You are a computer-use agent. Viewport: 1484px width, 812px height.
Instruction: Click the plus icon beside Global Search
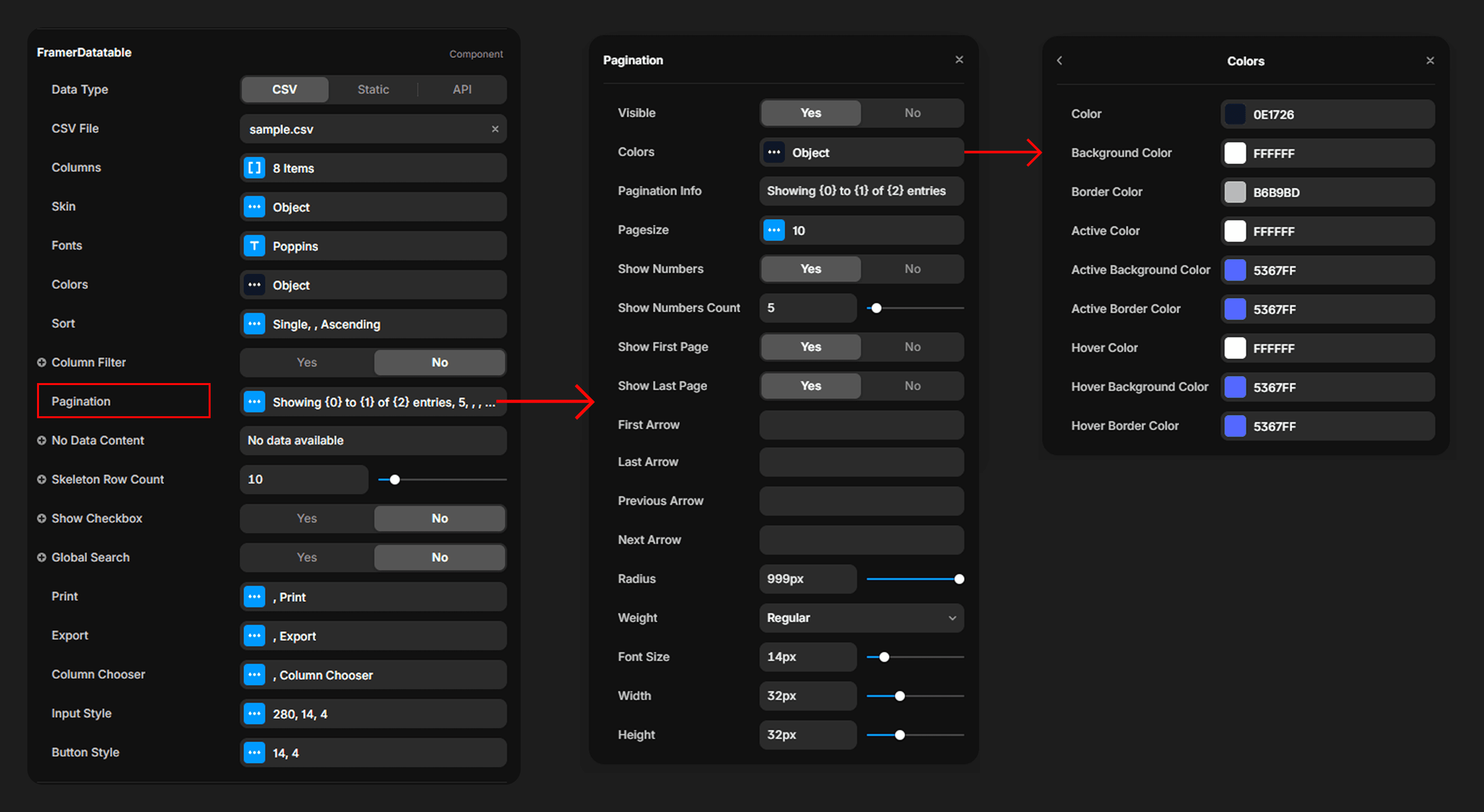41,558
